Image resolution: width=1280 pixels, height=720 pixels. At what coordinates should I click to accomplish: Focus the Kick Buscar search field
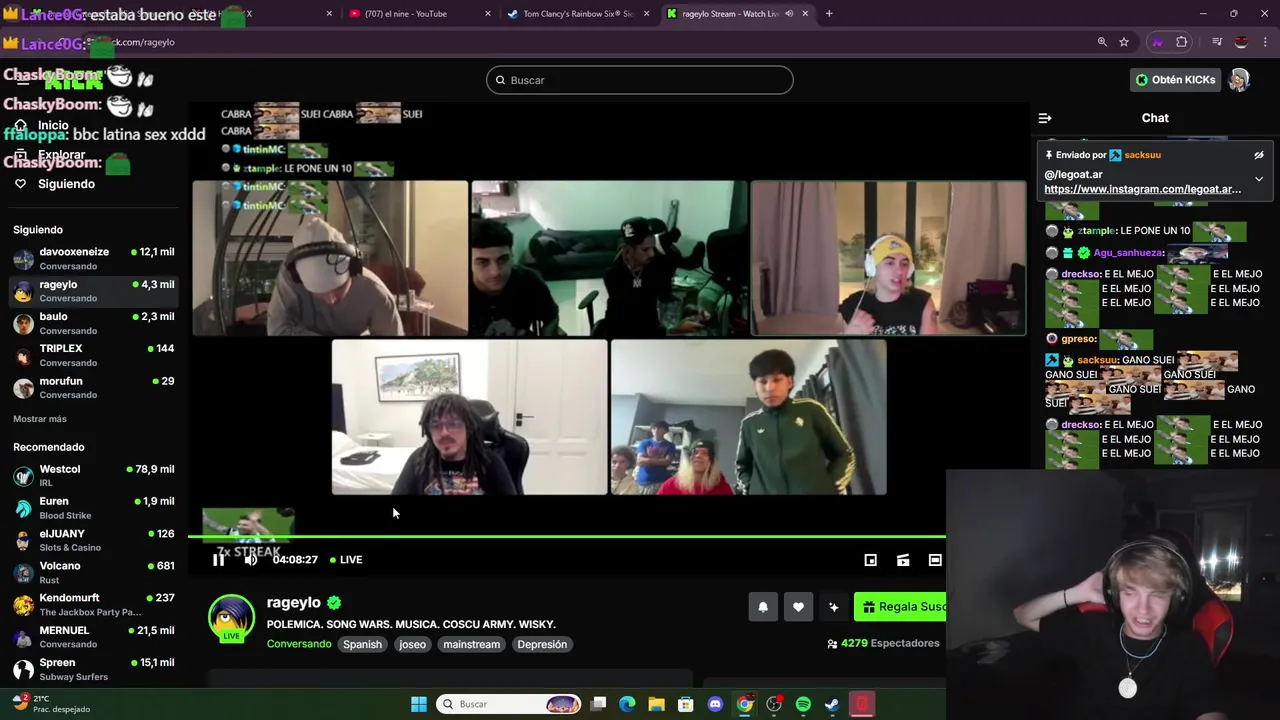[640, 80]
